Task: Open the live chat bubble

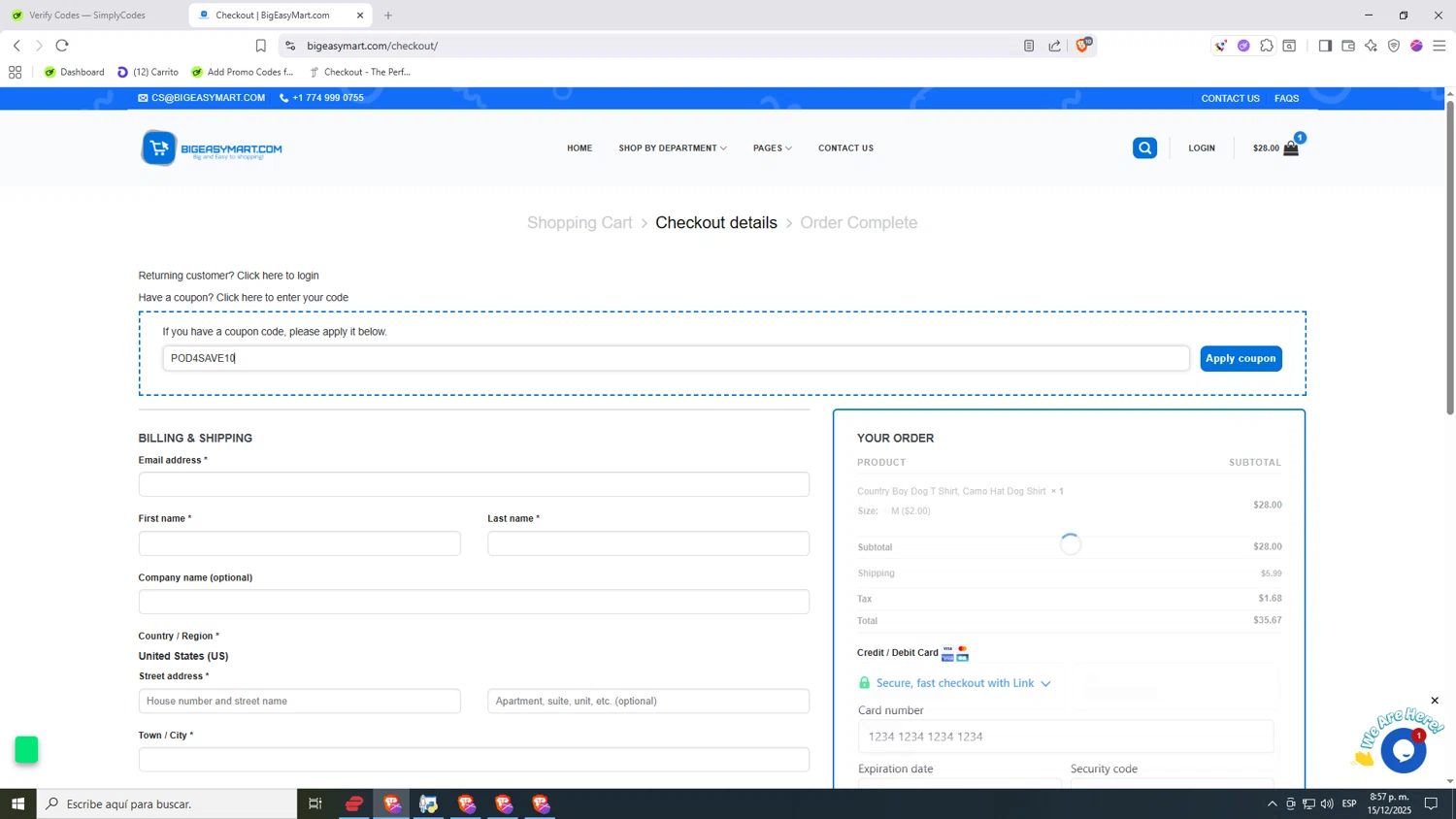Action: click(x=1403, y=750)
